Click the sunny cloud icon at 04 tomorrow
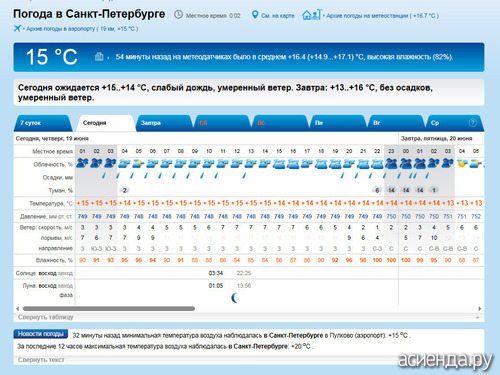This screenshot has width=500, height=375. (x=462, y=163)
